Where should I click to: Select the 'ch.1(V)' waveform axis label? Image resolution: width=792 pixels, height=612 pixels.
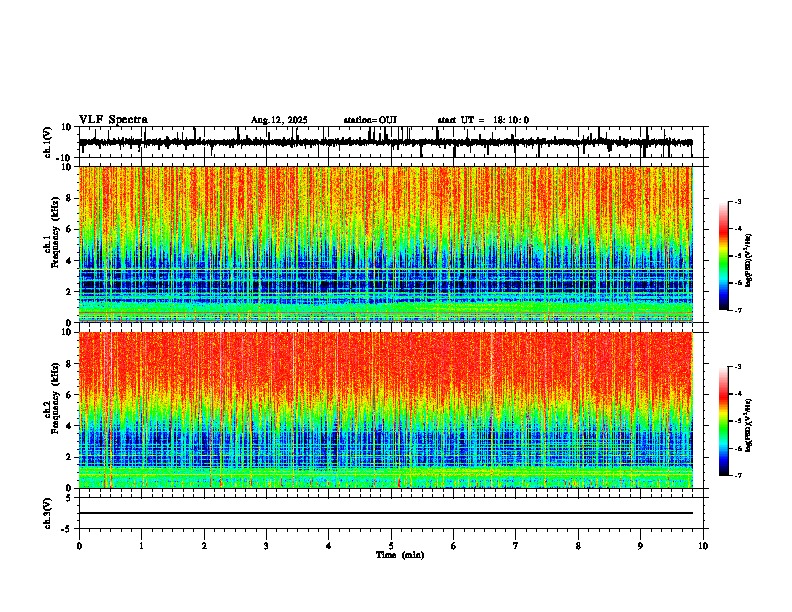[x=48, y=142]
